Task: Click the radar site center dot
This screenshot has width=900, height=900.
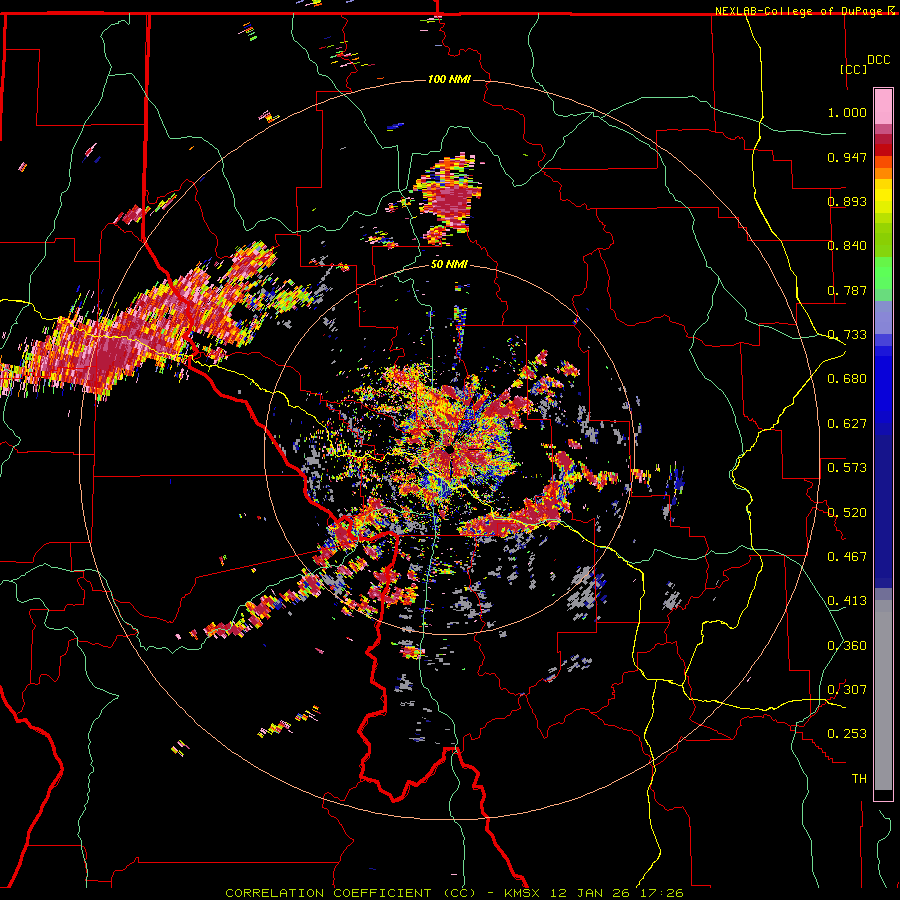Action: [449, 449]
